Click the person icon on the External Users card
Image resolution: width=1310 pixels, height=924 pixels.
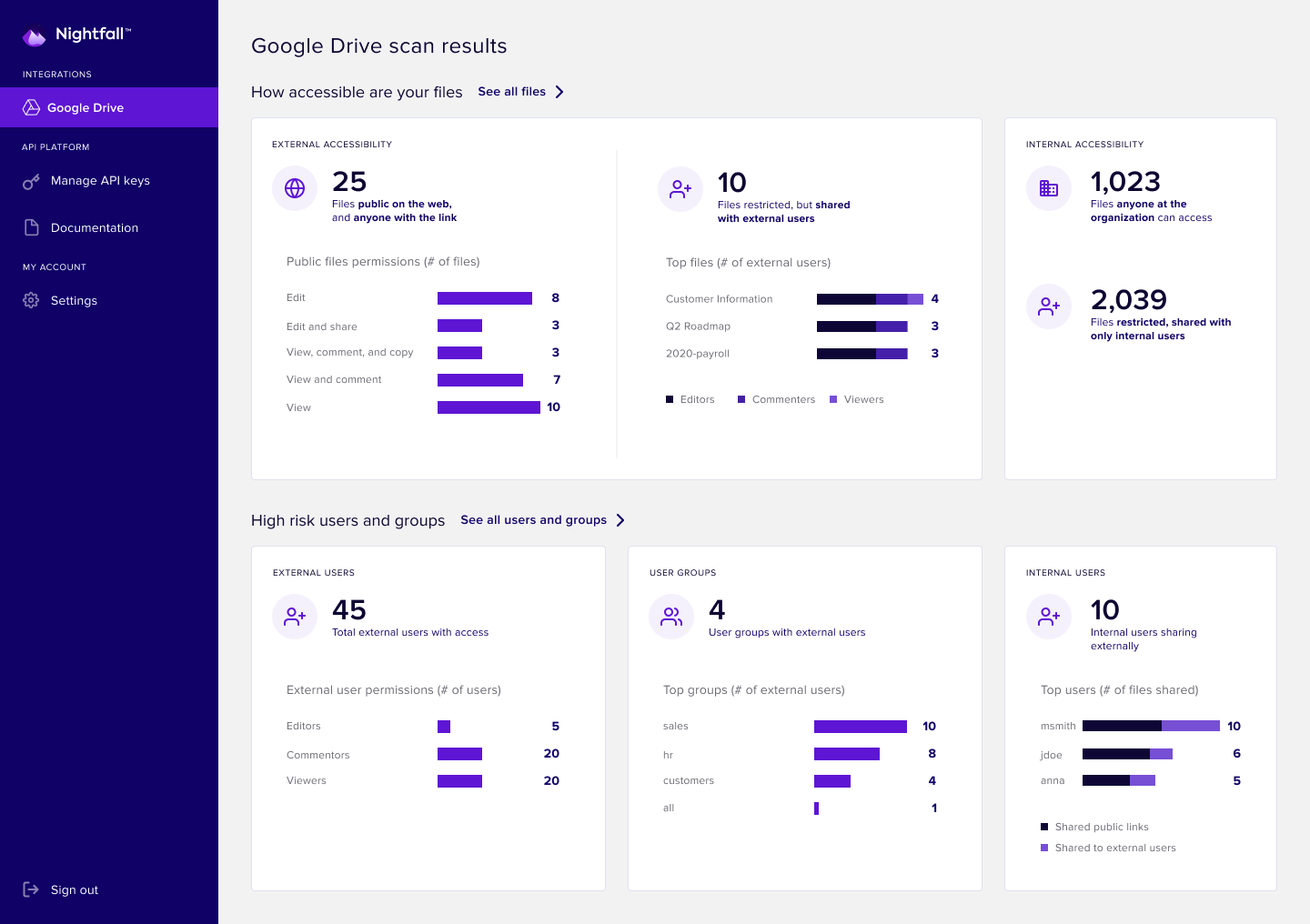[x=294, y=616]
